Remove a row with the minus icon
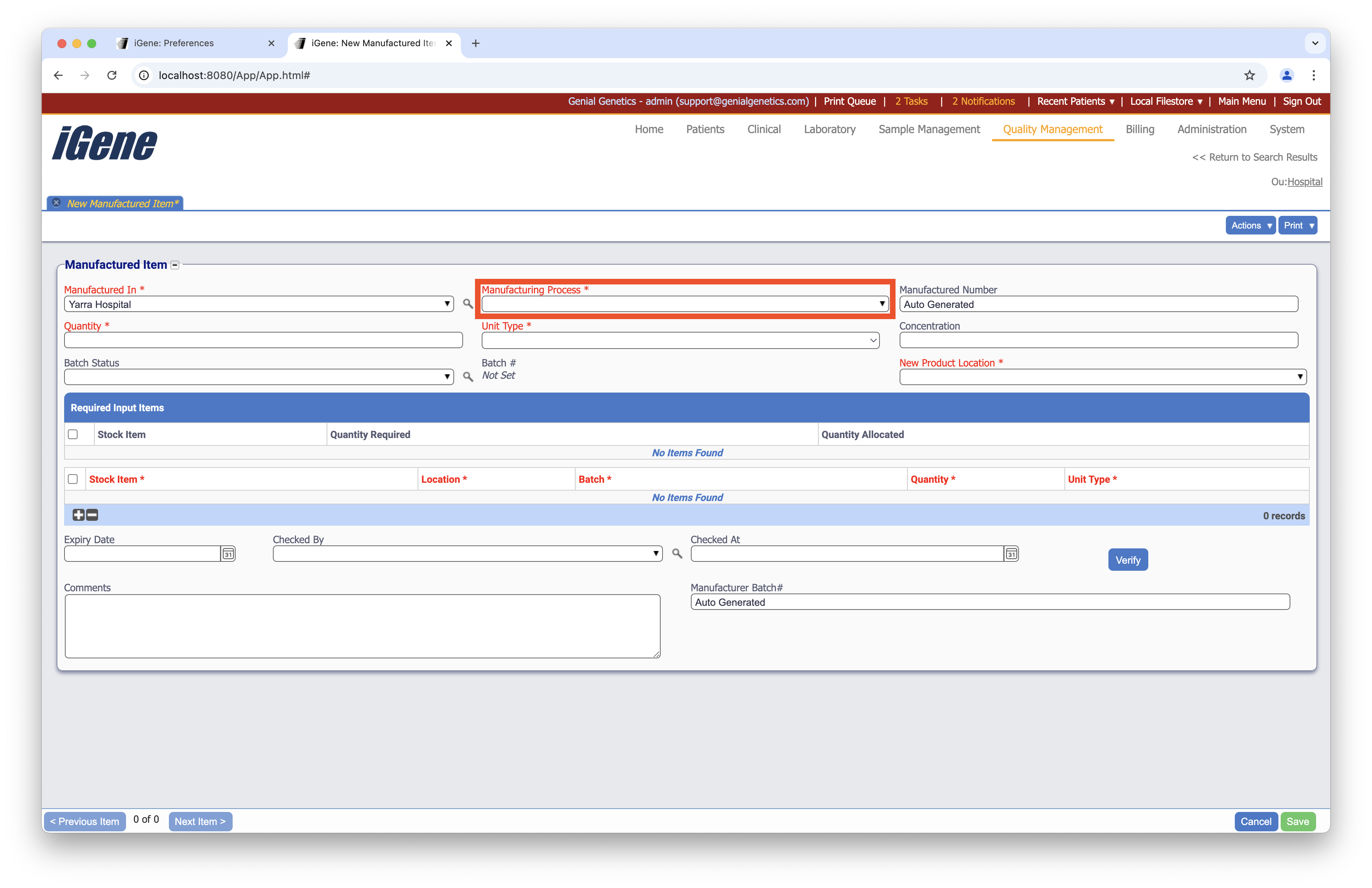1372x888 pixels. 92,515
